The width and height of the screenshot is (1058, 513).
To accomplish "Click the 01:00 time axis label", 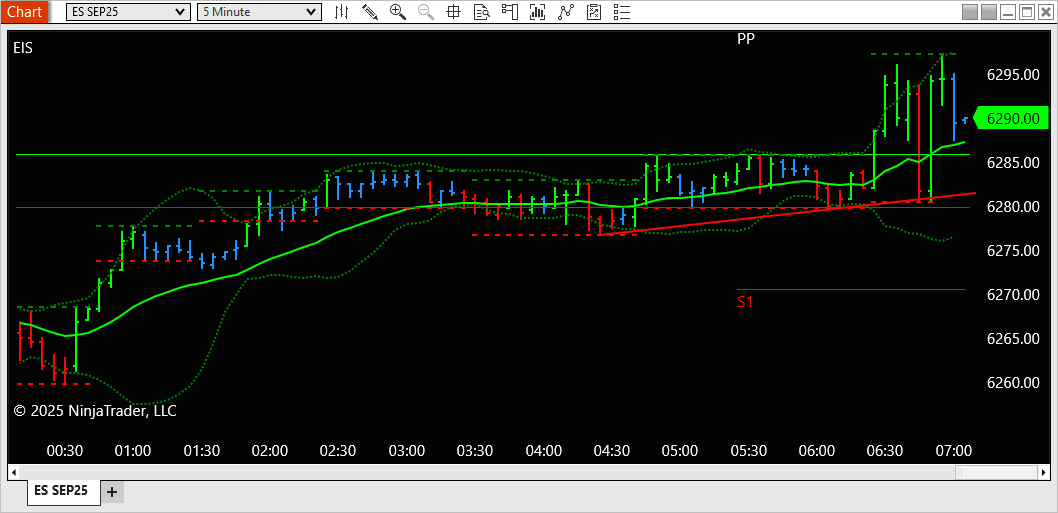I will (x=133, y=450).
